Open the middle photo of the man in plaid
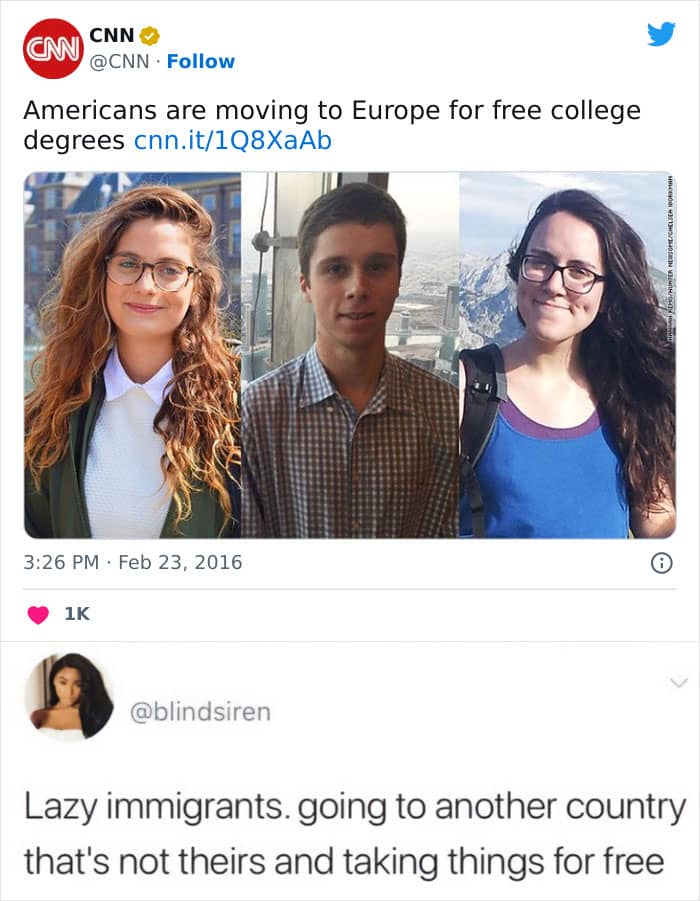 350,355
